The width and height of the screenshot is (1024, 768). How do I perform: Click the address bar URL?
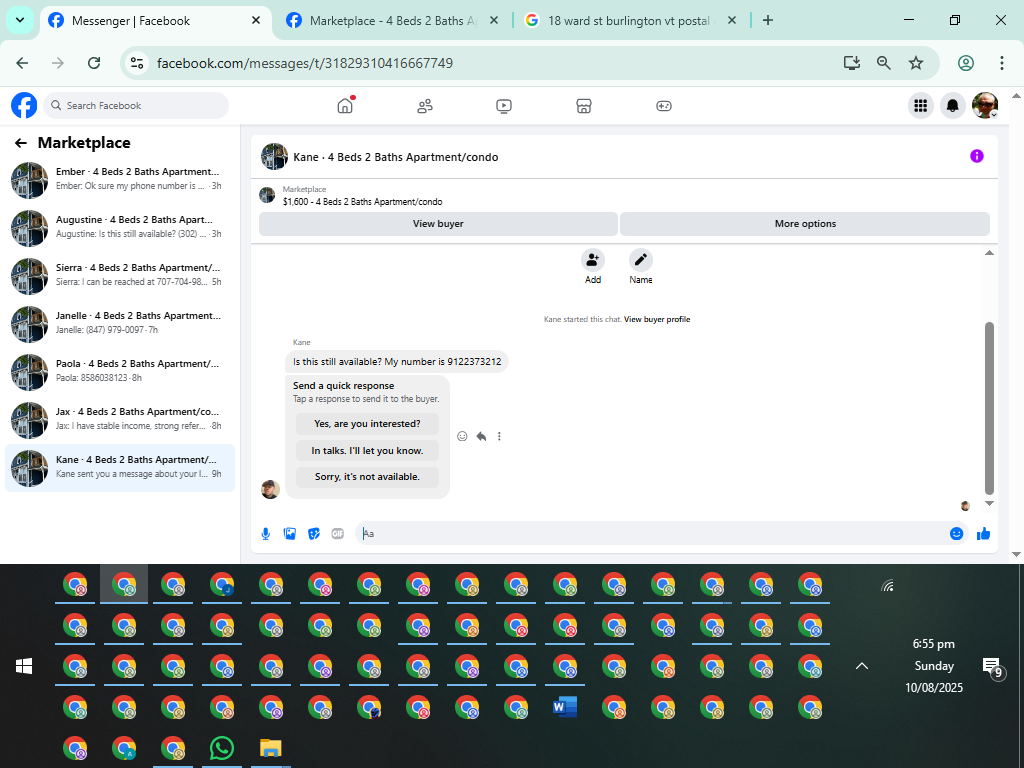click(x=304, y=63)
